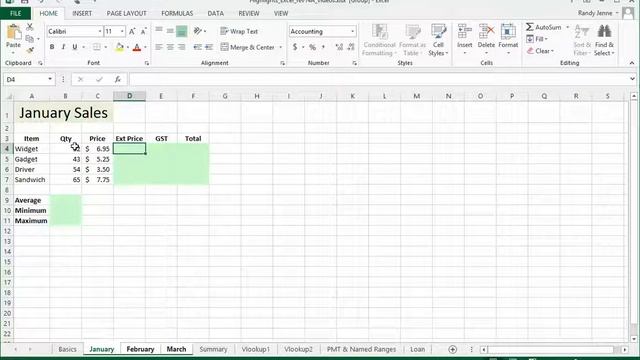
Task: Open the Accounting number format dropdown
Action: click(352, 31)
